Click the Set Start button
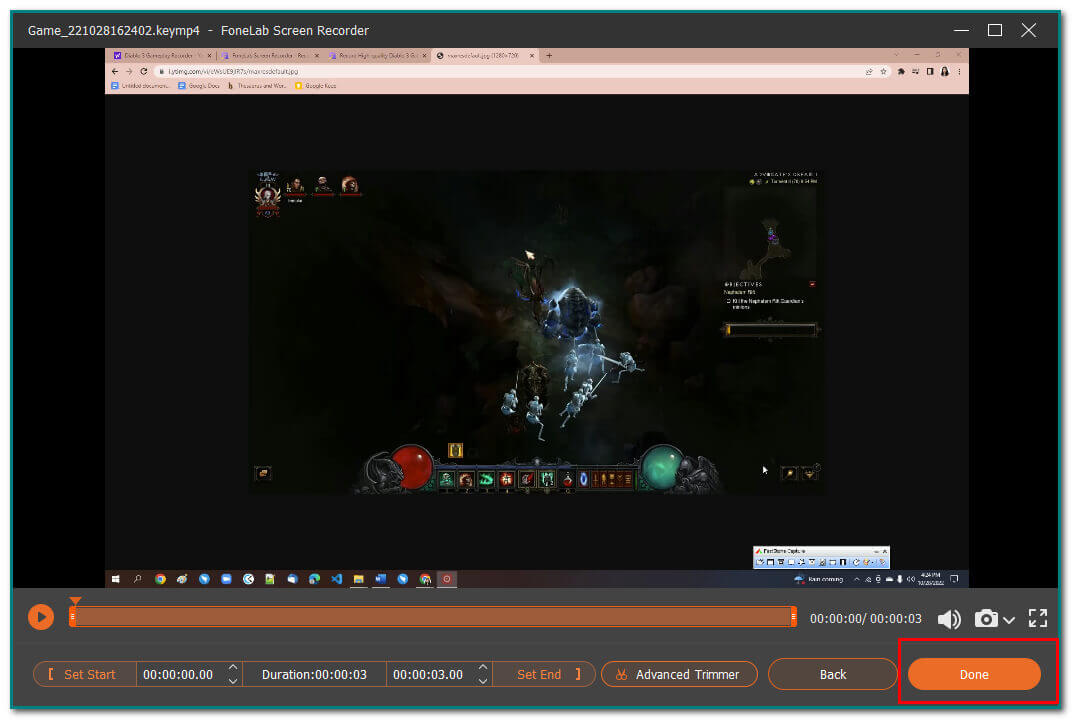The image size is (1072, 720). click(84, 674)
